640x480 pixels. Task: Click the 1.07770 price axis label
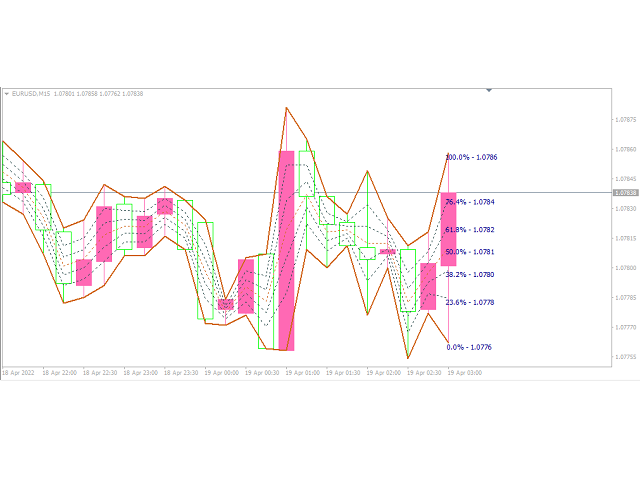(x=626, y=327)
